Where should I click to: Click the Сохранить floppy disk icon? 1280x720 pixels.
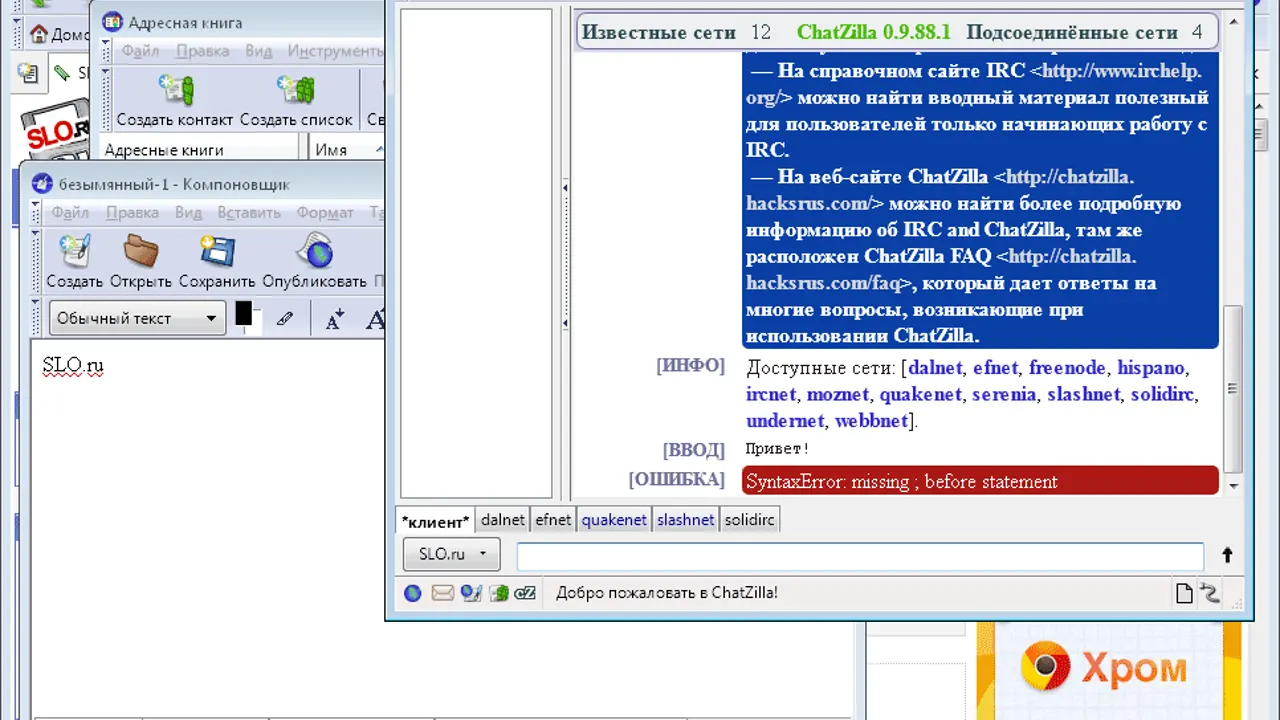[218, 252]
